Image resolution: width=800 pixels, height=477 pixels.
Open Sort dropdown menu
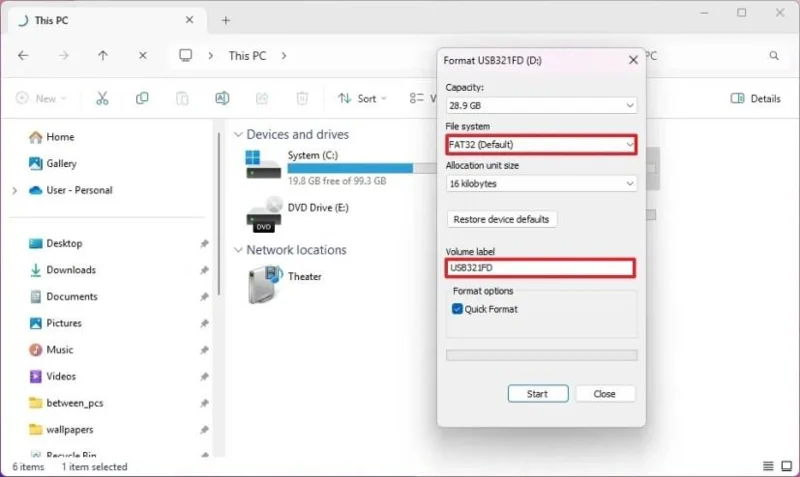coord(362,98)
